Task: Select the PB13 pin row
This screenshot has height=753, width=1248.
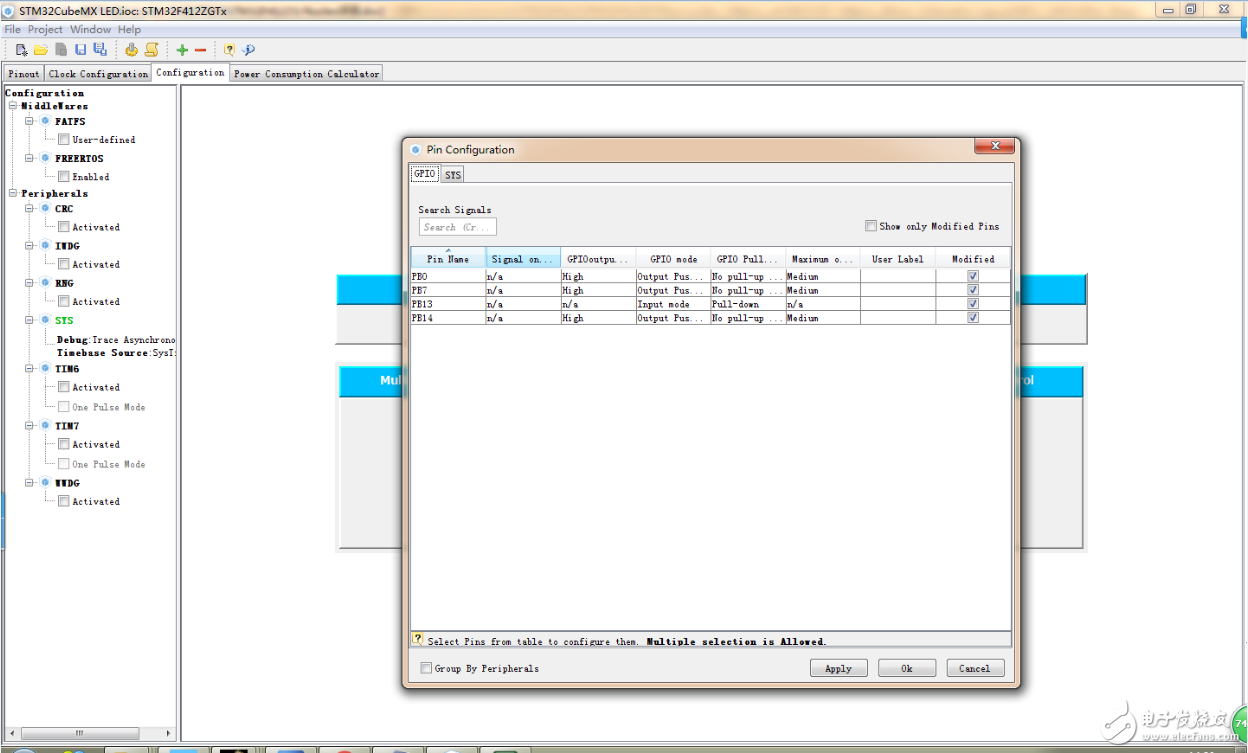Action: (x=710, y=304)
